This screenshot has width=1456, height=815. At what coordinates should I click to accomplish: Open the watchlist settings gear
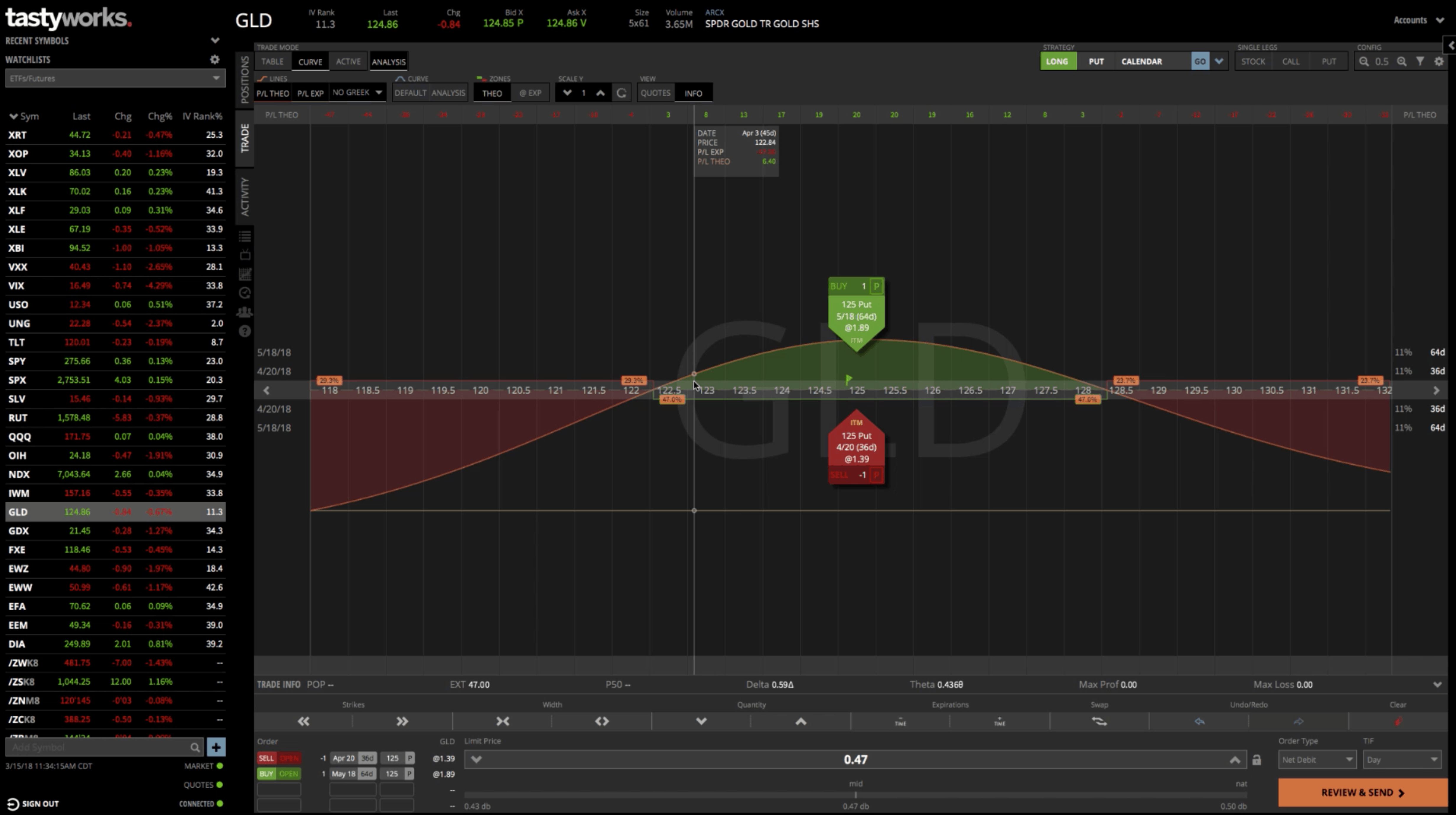[215, 59]
